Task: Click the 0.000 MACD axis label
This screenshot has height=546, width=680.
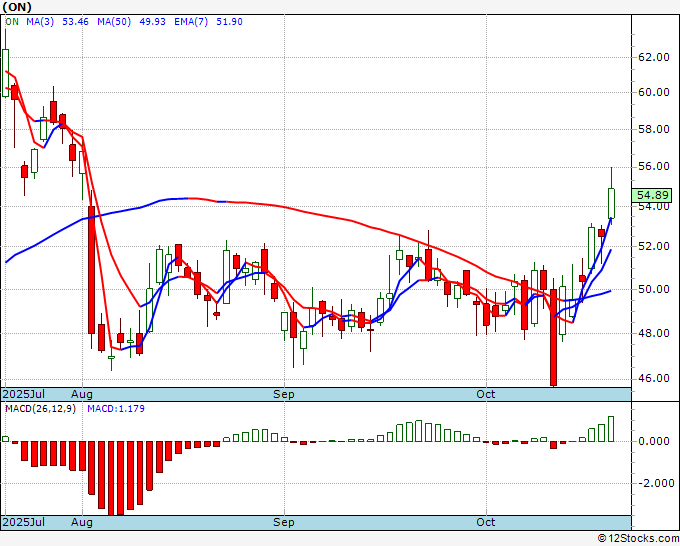Action: click(x=653, y=441)
